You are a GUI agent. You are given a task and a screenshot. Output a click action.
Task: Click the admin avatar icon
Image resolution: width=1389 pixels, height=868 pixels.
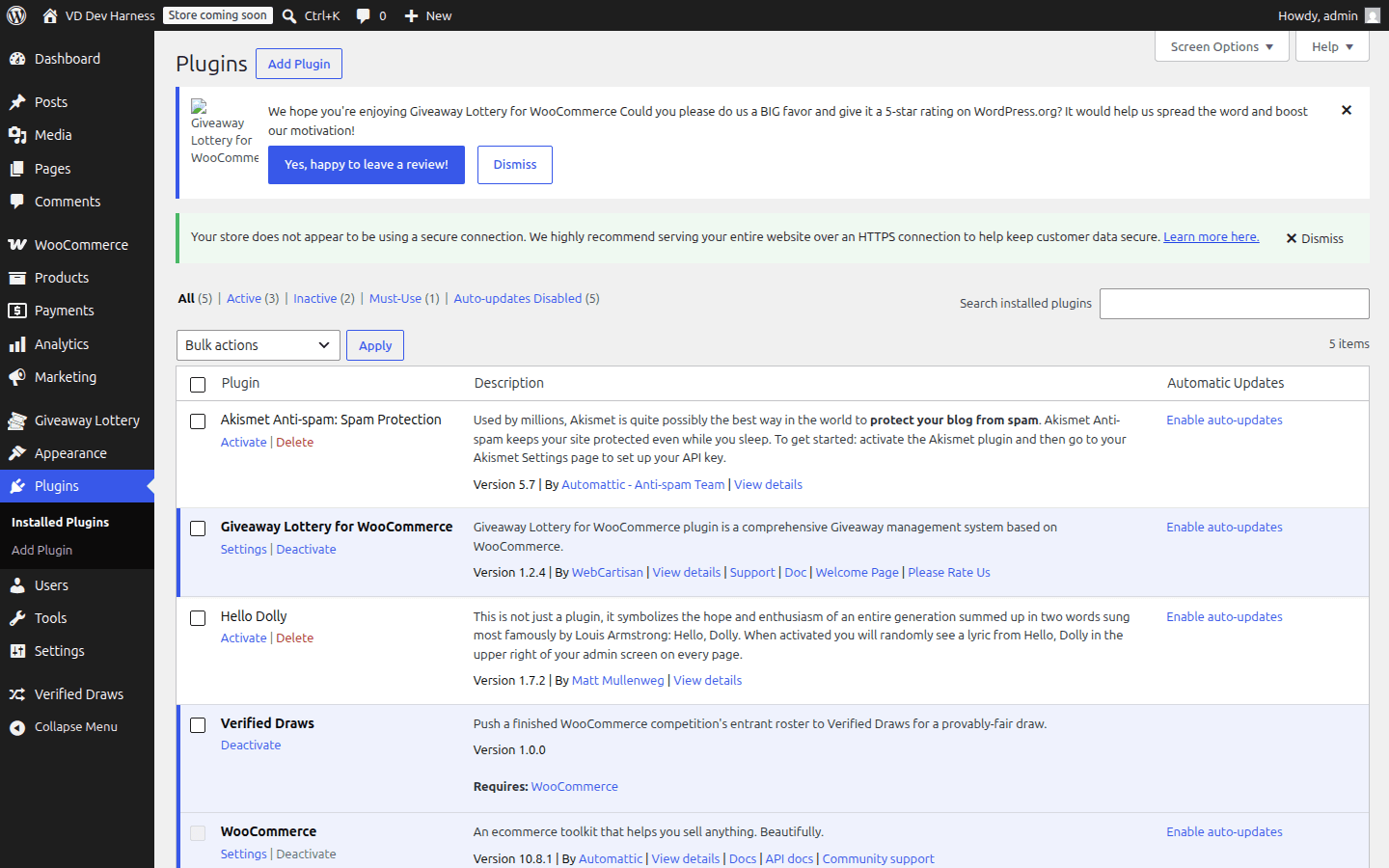(1373, 15)
